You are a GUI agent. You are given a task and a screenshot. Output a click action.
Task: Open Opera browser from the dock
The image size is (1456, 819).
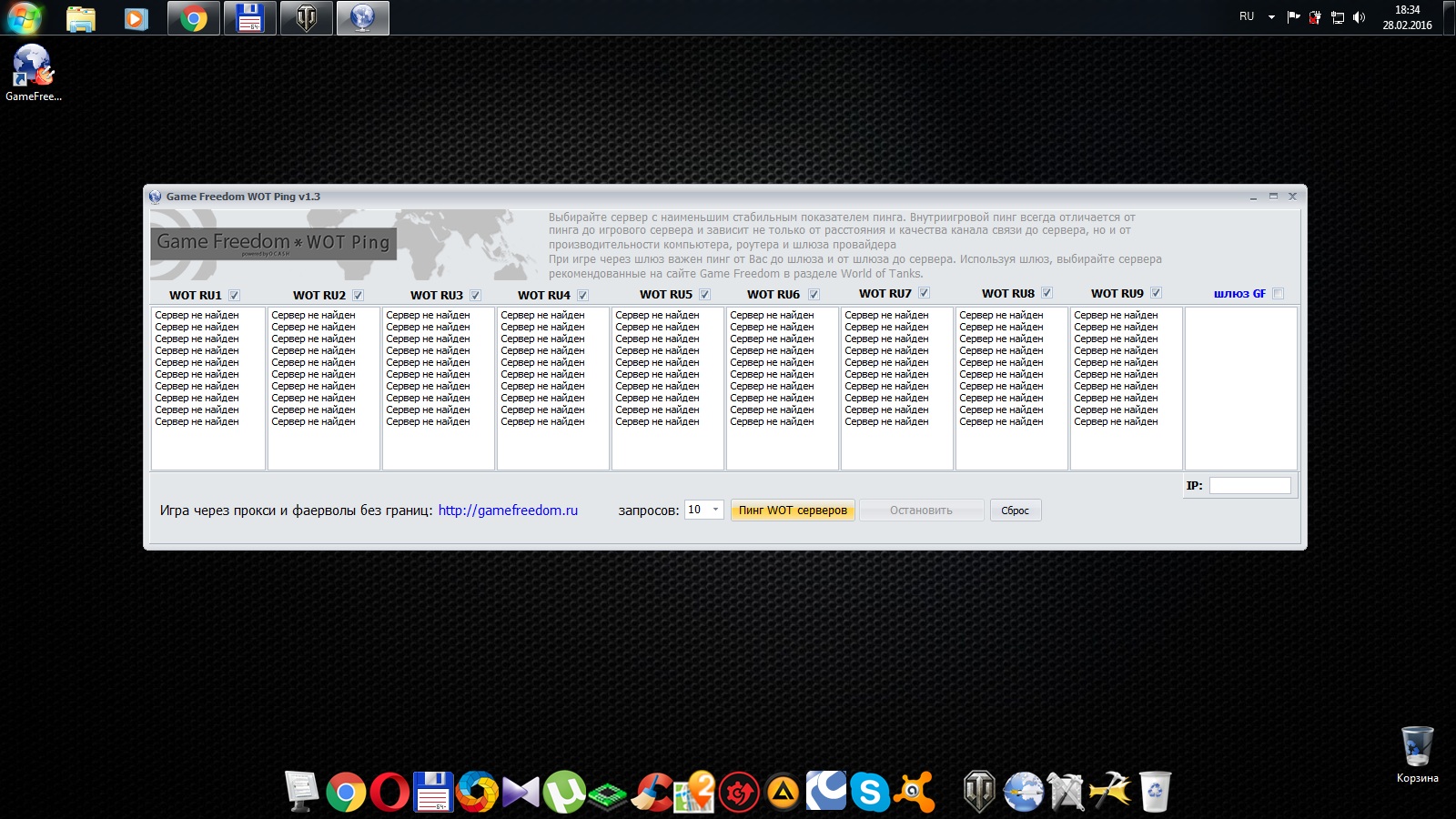389,793
